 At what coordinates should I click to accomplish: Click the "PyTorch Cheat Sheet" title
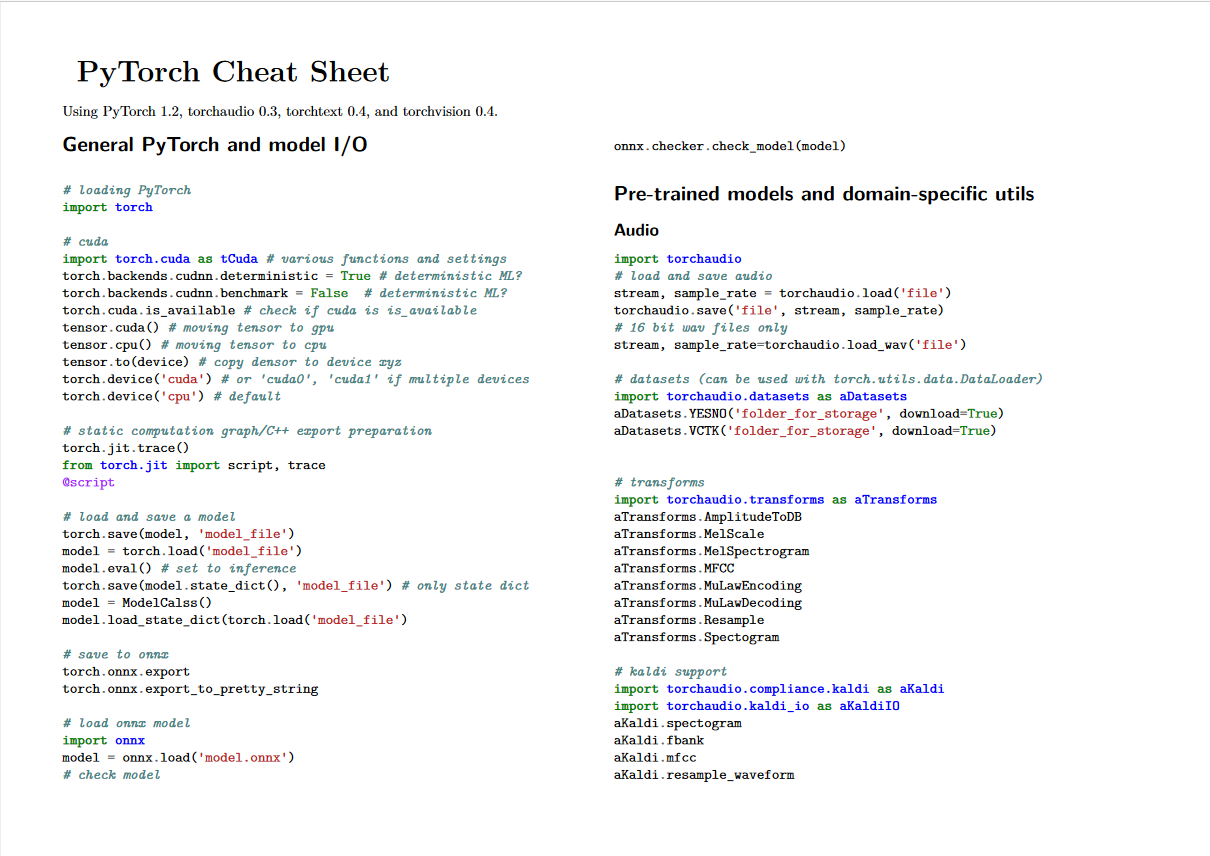233,72
